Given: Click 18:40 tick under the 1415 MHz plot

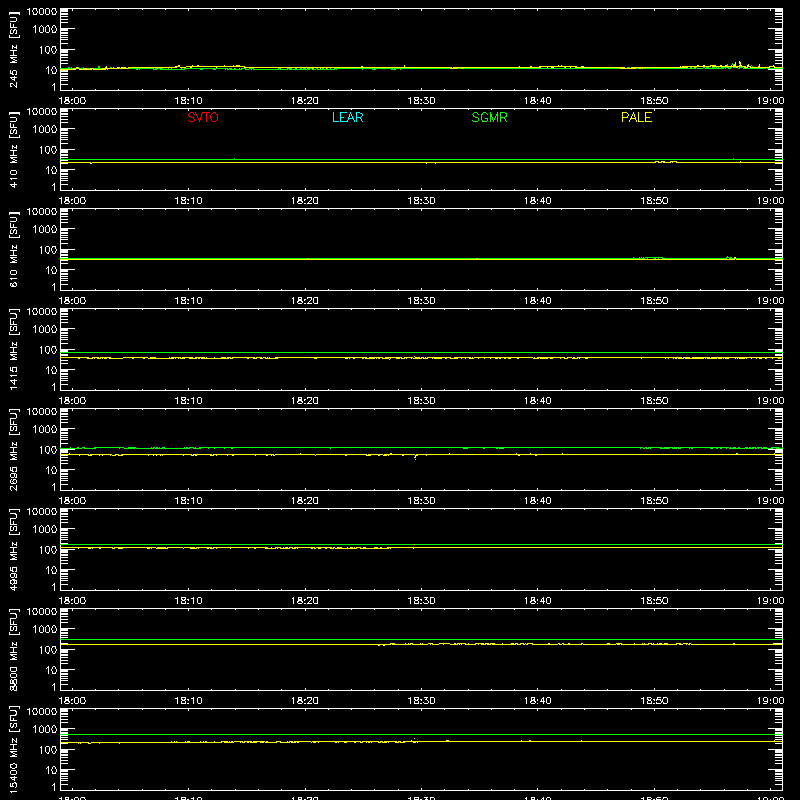Looking at the screenshot, I should 538,401.
